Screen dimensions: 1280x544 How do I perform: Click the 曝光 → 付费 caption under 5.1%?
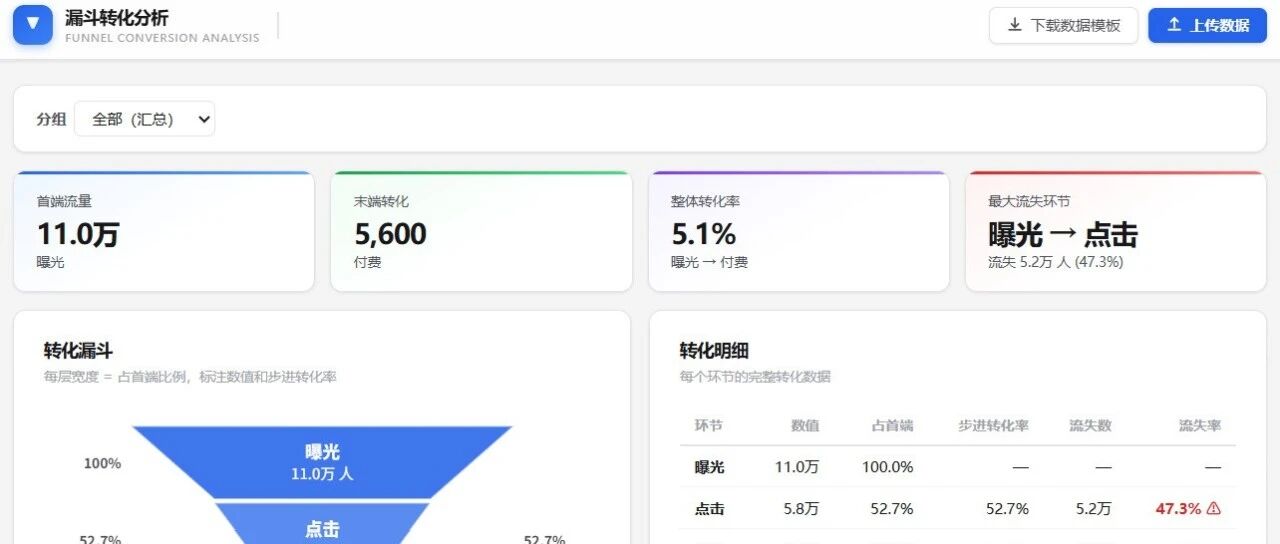pyautogui.click(x=709, y=262)
